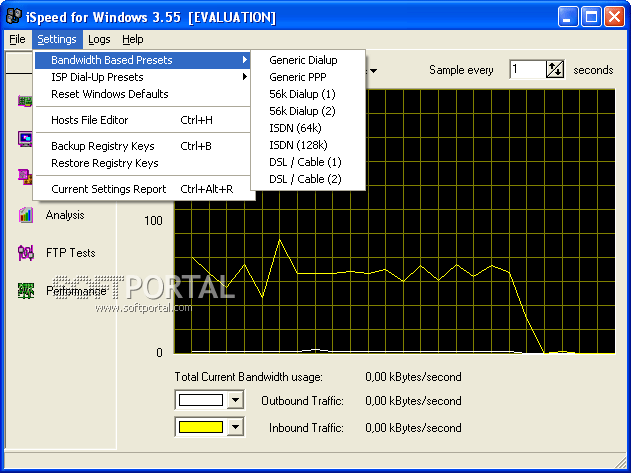
Task: Minimize the iSpeed window
Action: tap(568, 17)
